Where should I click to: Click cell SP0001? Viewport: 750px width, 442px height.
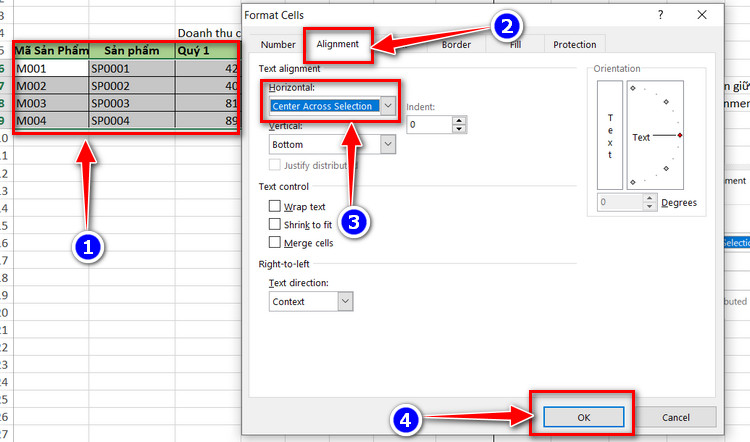click(x=132, y=68)
